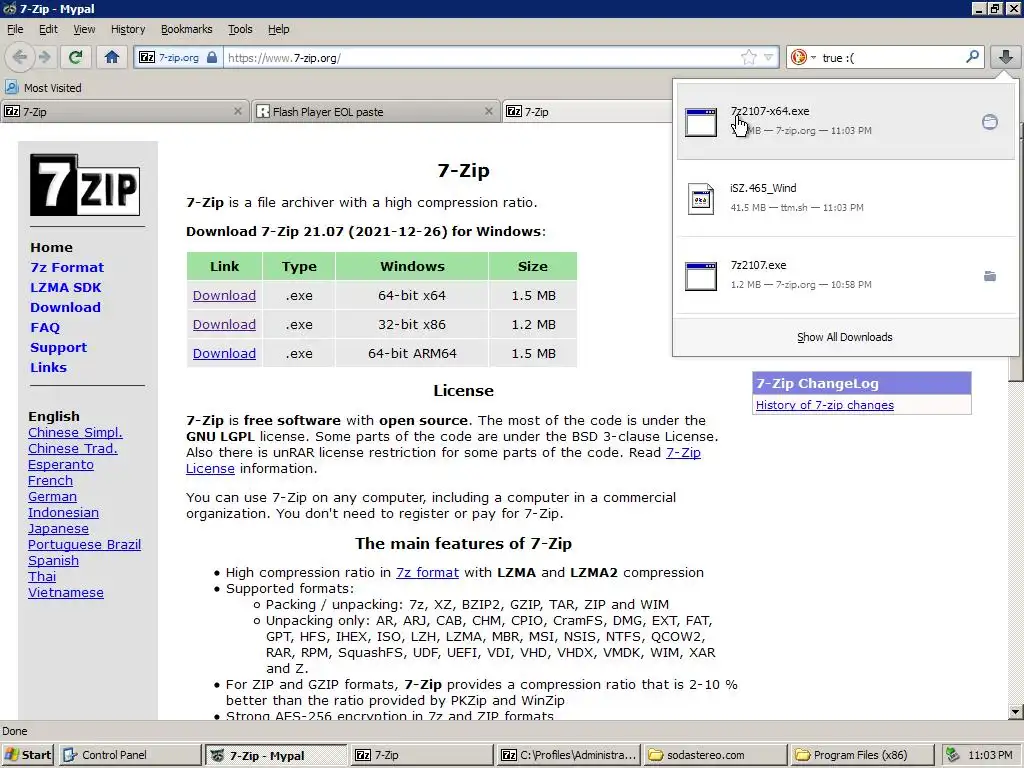Download the 64-bit x64 .exe installer
This screenshot has width=1024, height=768.
point(224,296)
